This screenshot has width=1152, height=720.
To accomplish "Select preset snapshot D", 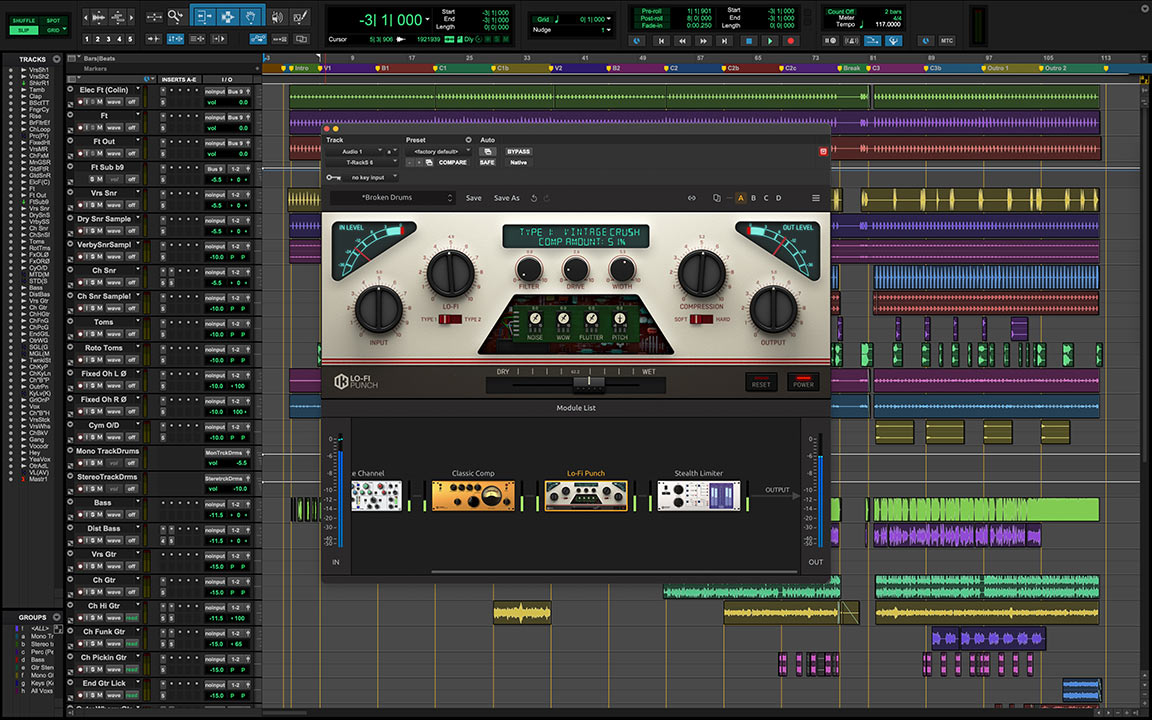I will (778, 198).
